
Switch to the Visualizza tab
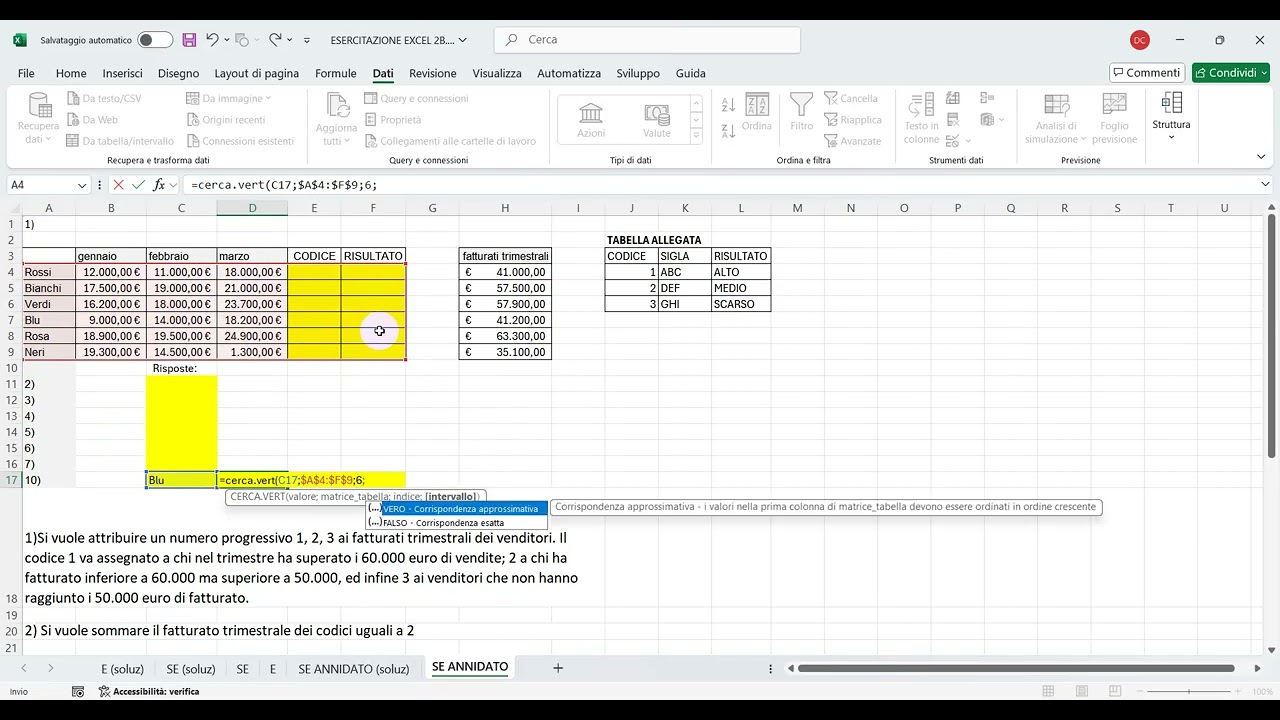pyautogui.click(x=497, y=73)
